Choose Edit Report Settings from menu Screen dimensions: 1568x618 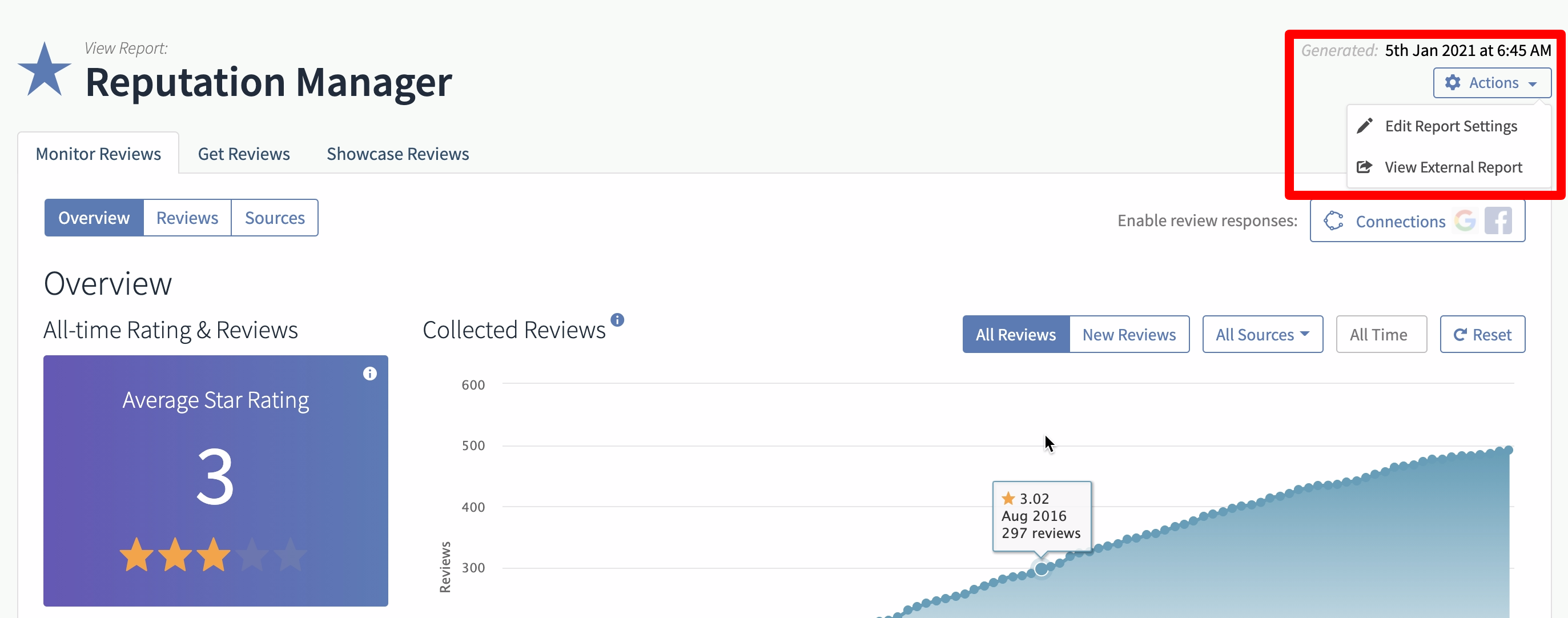pyautogui.click(x=1449, y=126)
